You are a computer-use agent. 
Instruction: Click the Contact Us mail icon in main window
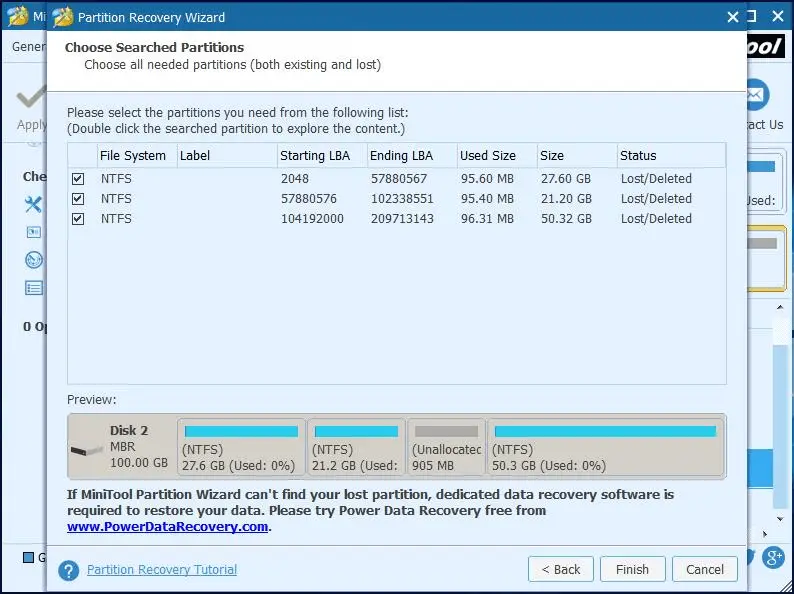[757, 95]
